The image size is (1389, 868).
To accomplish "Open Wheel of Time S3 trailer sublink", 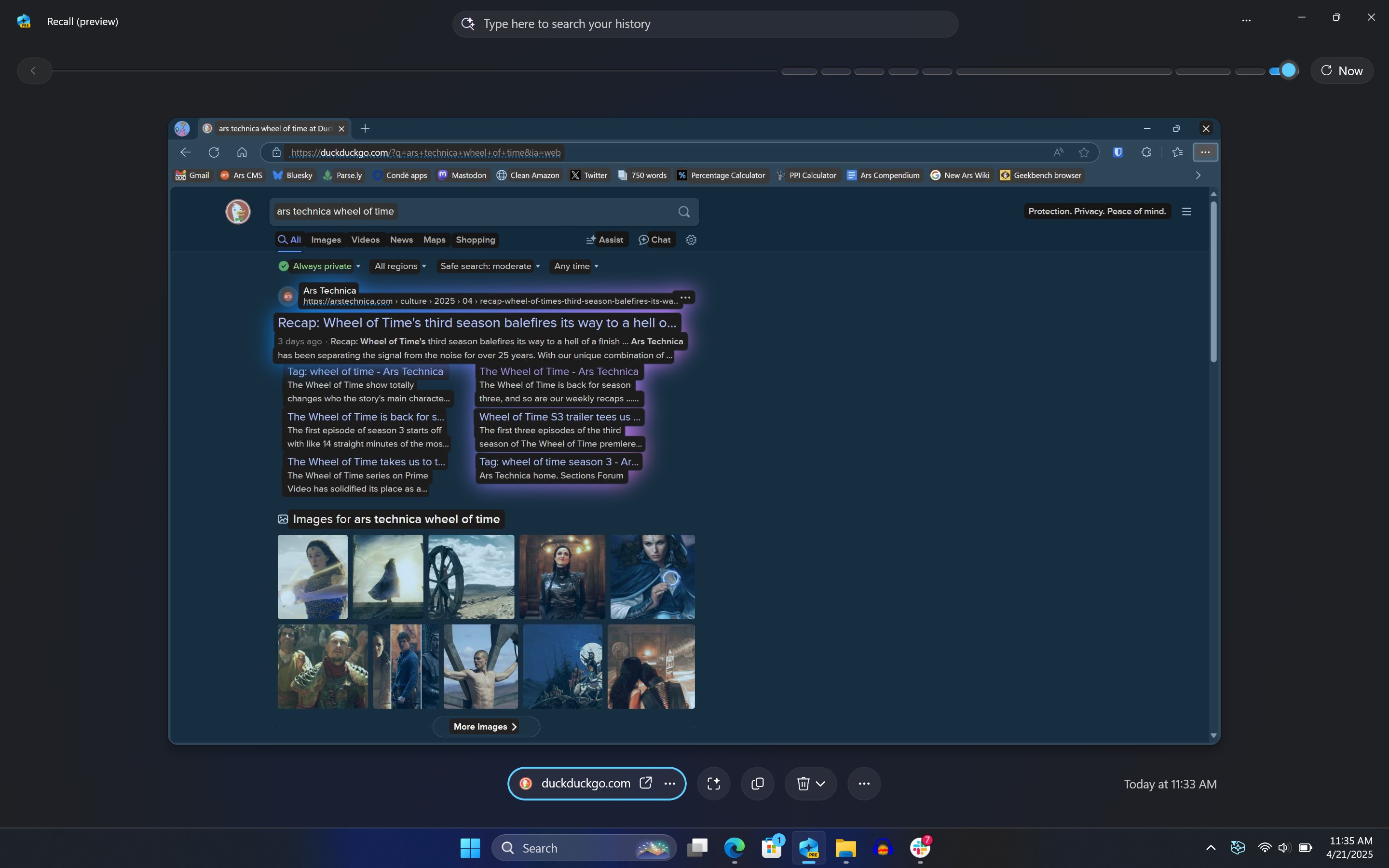I will pyautogui.click(x=559, y=417).
